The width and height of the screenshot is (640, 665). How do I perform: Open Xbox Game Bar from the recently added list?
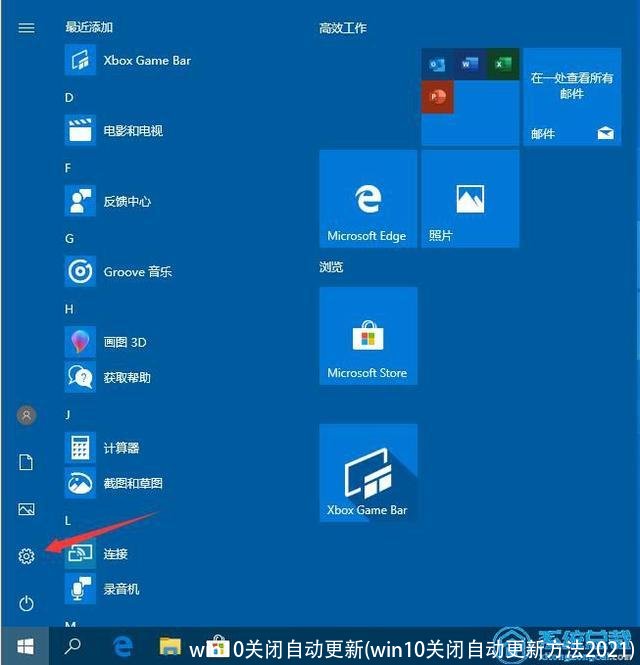pyautogui.click(x=128, y=61)
